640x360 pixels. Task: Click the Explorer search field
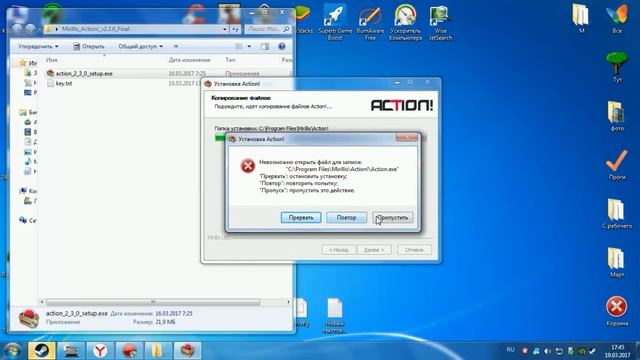[268, 29]
